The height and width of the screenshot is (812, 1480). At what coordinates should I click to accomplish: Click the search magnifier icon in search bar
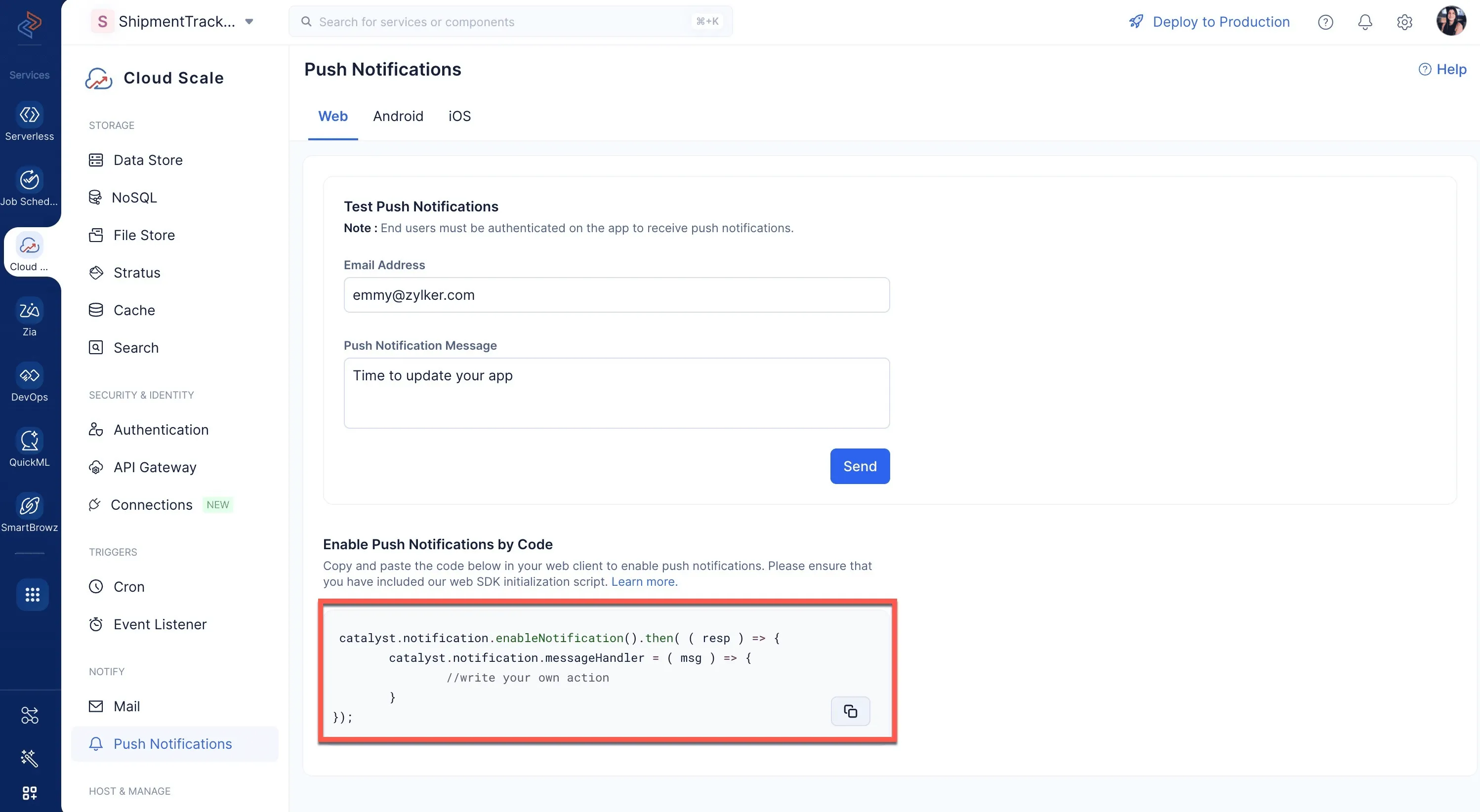click(306, 22)
